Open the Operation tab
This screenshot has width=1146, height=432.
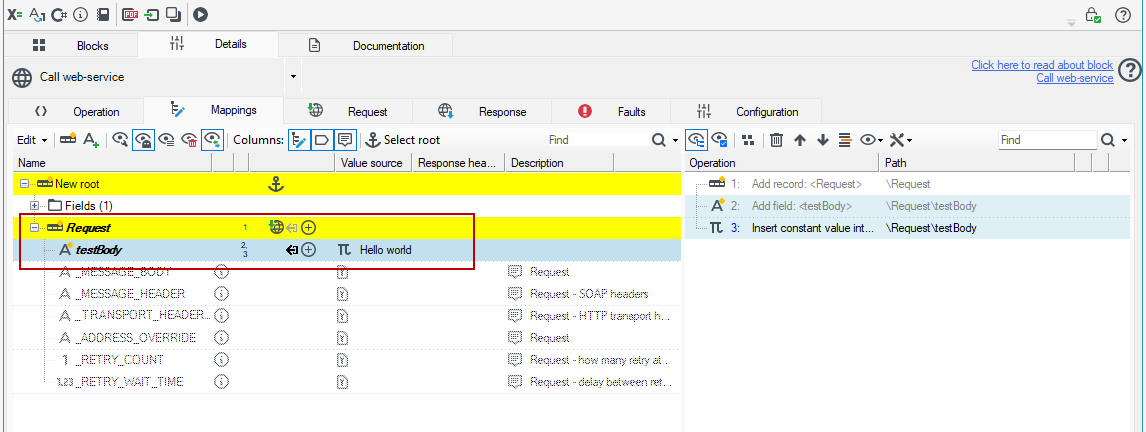tap(77, 112)
